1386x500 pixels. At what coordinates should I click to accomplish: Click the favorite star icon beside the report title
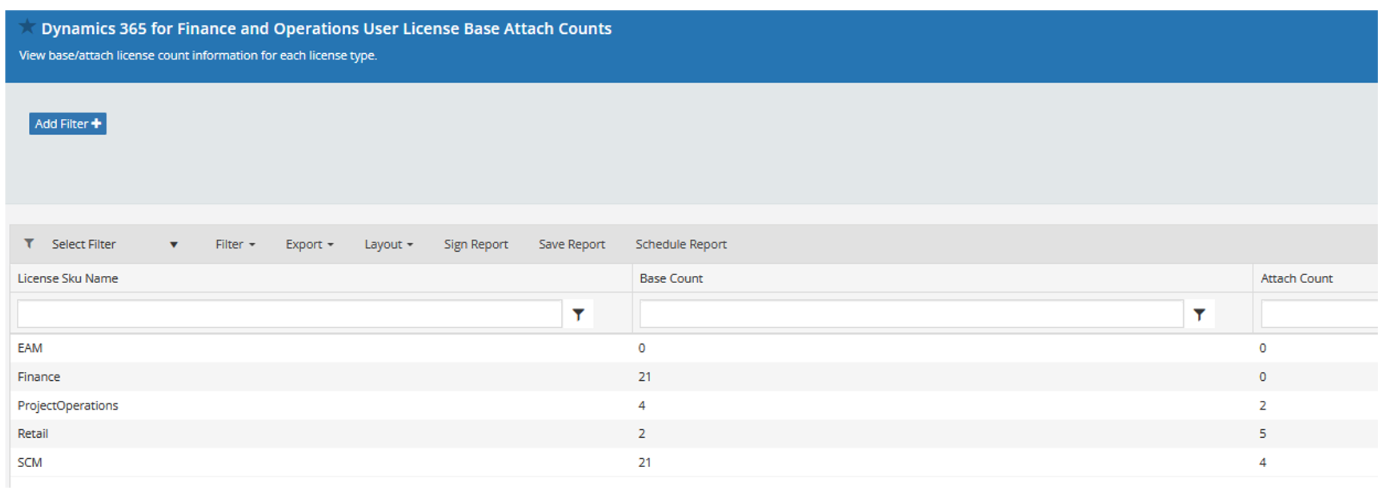[x=28, y=27]
